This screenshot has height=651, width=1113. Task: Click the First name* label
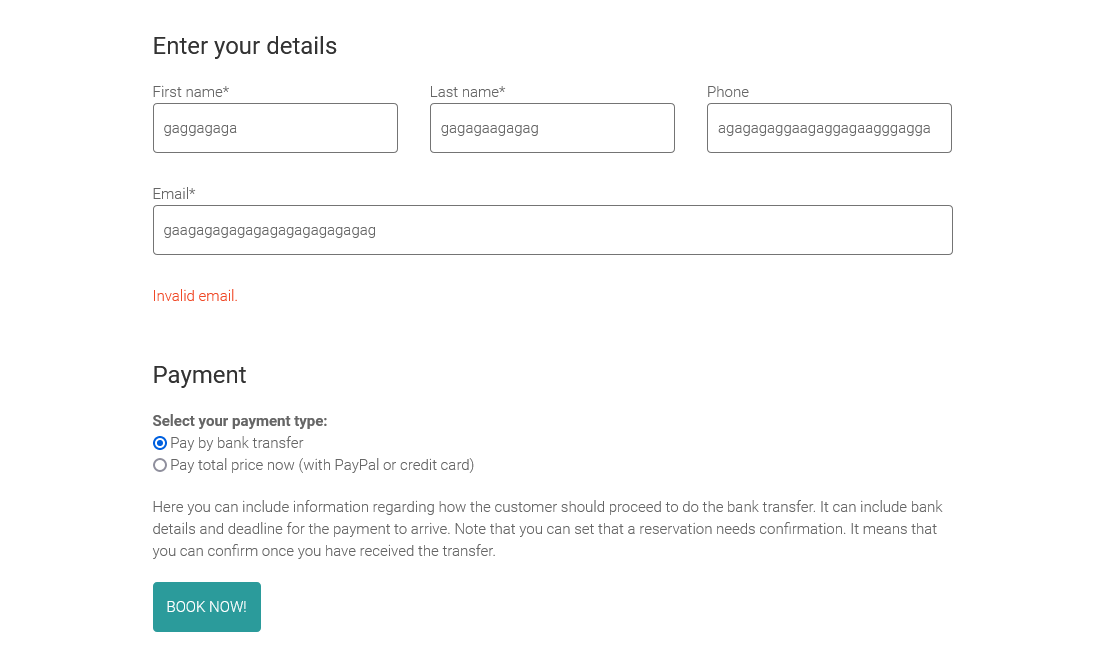(191, 92)
